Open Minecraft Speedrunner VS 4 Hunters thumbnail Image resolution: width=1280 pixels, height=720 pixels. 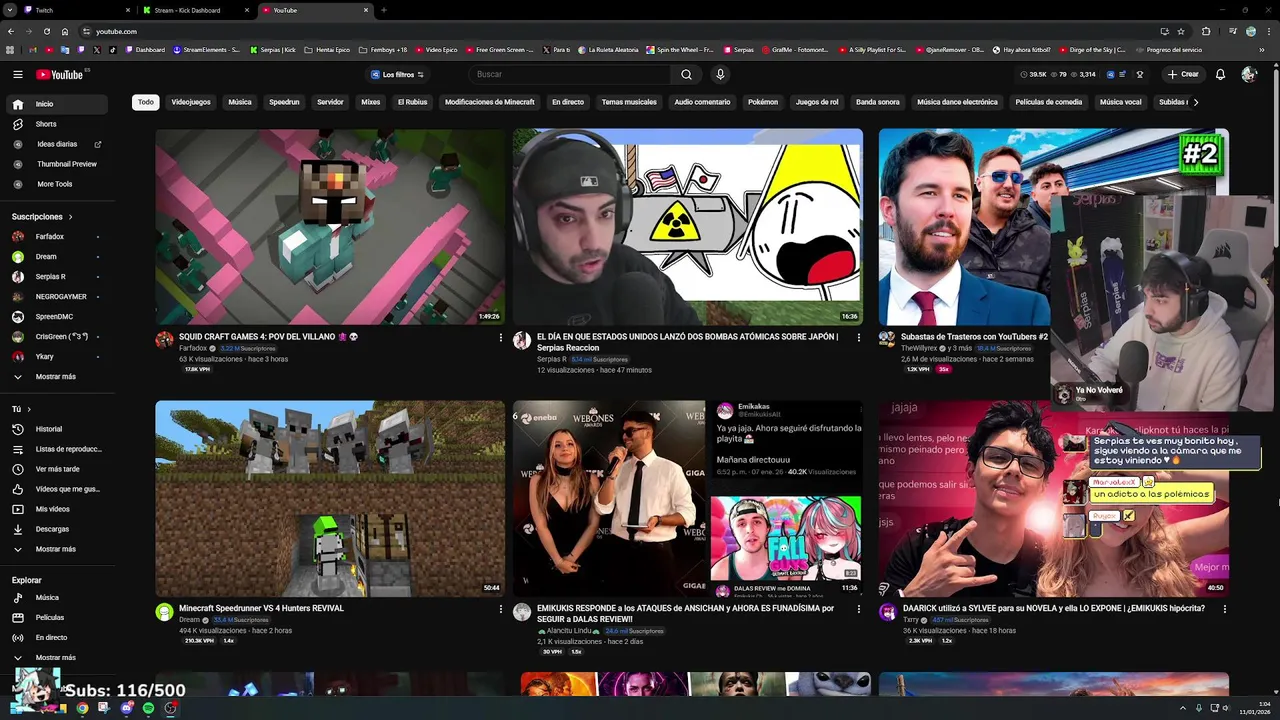tap(330, 499)
